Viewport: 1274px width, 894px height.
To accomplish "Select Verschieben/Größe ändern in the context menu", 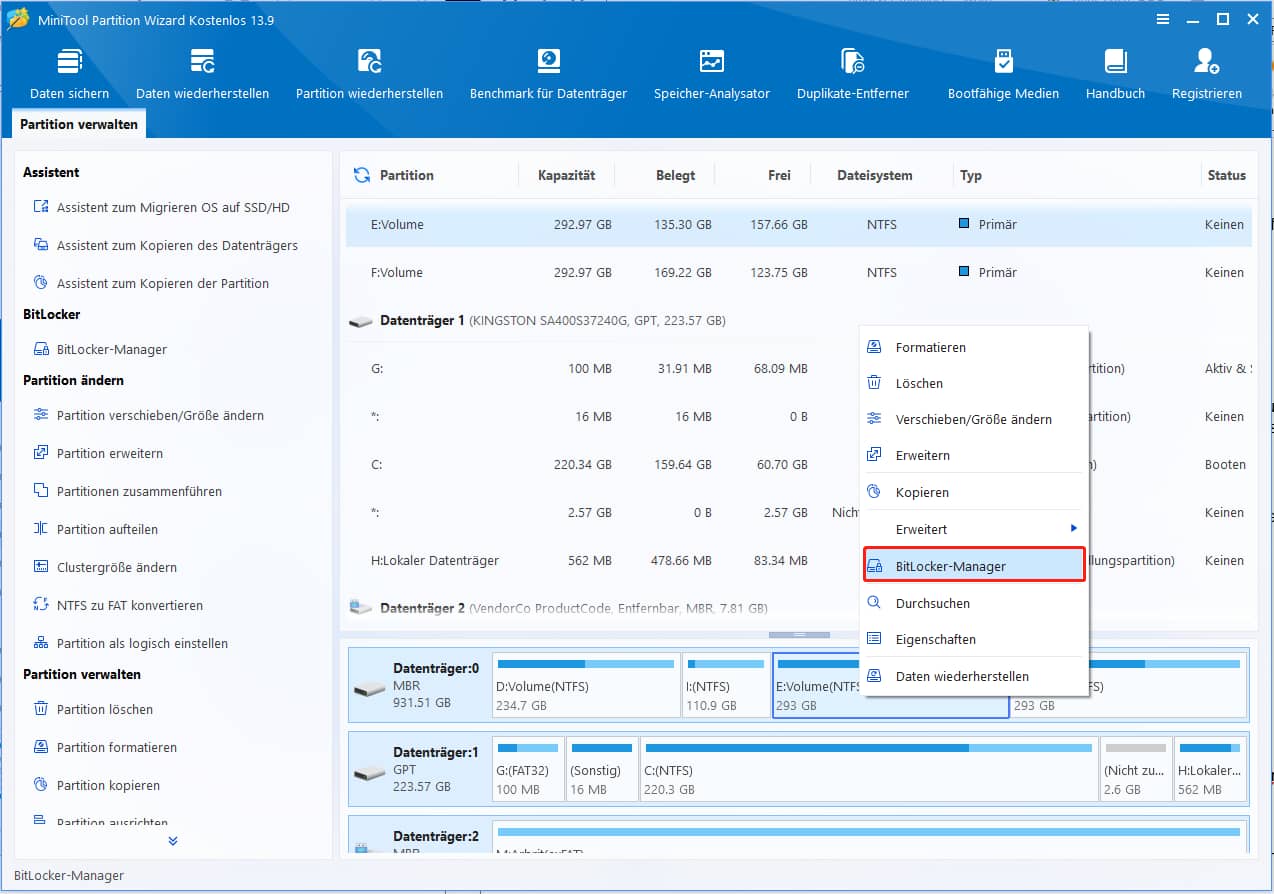I will tap(974, 419).
